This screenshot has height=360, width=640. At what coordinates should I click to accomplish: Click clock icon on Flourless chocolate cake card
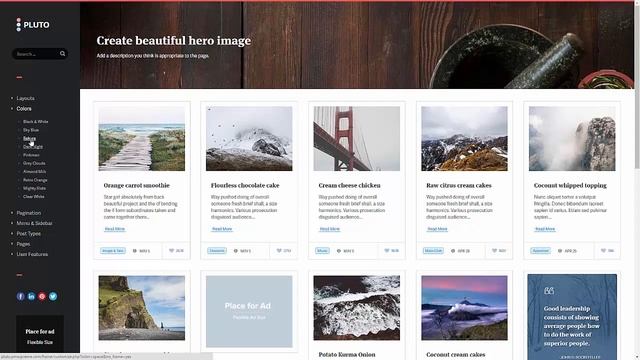[x=236, y=251]
